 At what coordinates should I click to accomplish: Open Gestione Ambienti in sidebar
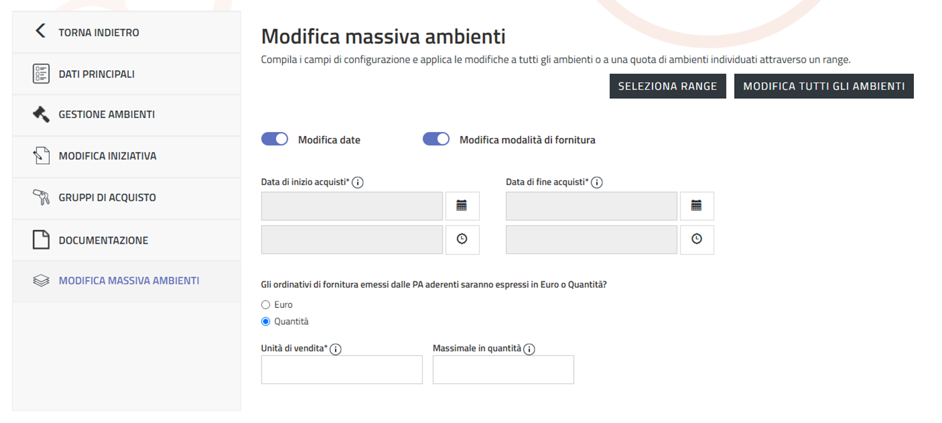pos(106,115)
